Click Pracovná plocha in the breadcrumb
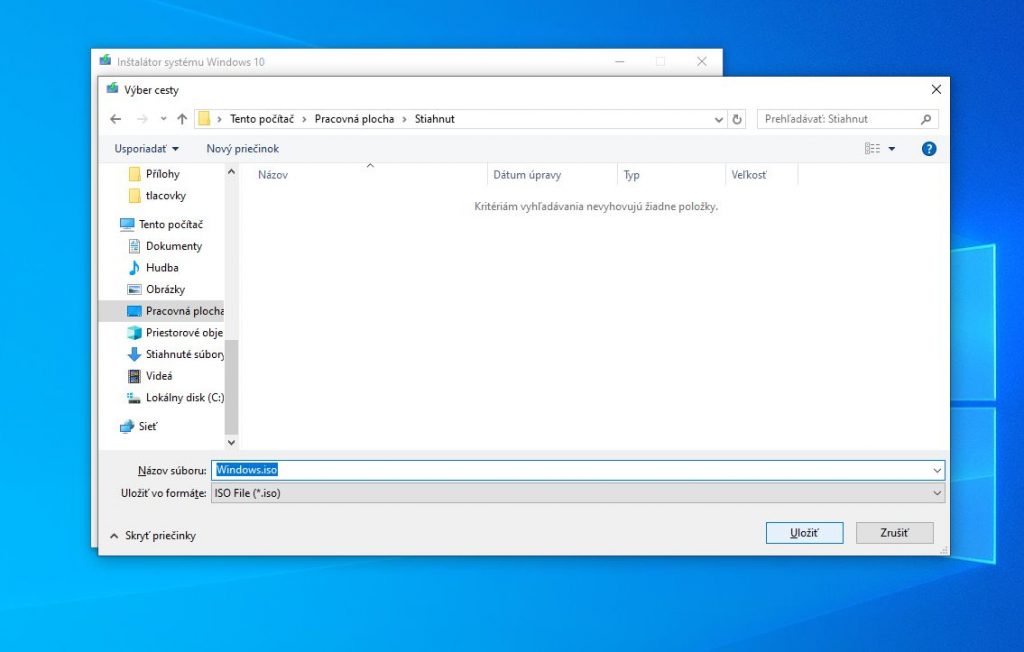The height and width of the screenshot is (652, 1024). click(x=355, y=119)
